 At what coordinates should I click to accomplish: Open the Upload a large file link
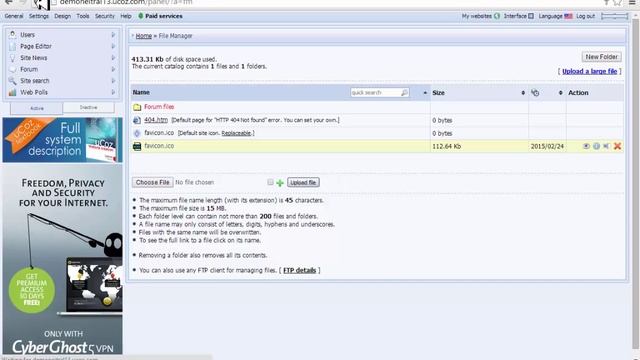click(x=589, y=71)
